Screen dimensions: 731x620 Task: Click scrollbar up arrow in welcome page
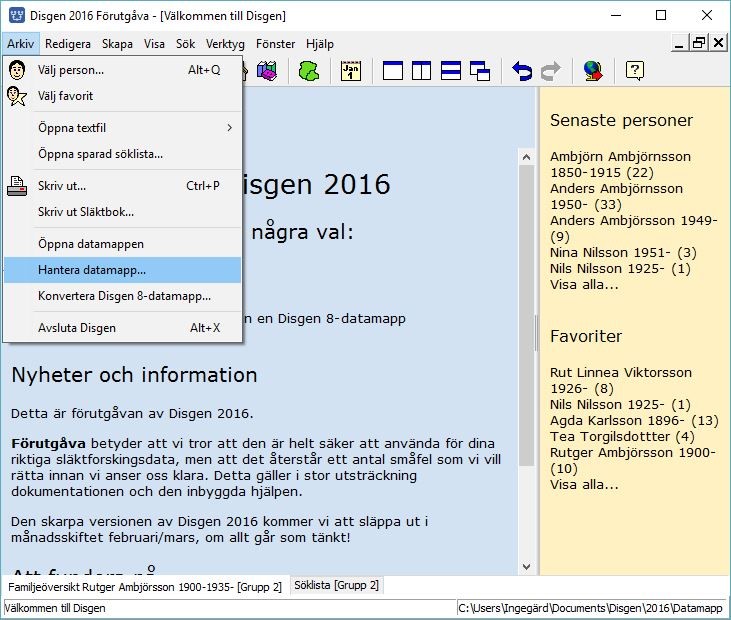[x=526, y=157]
